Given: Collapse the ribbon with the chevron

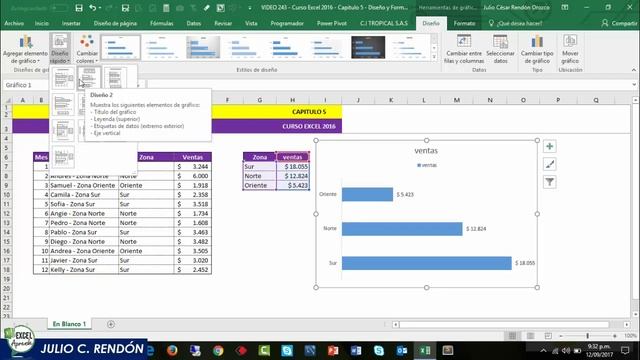Looking at the screenshot, I should (x=633, y=70).
